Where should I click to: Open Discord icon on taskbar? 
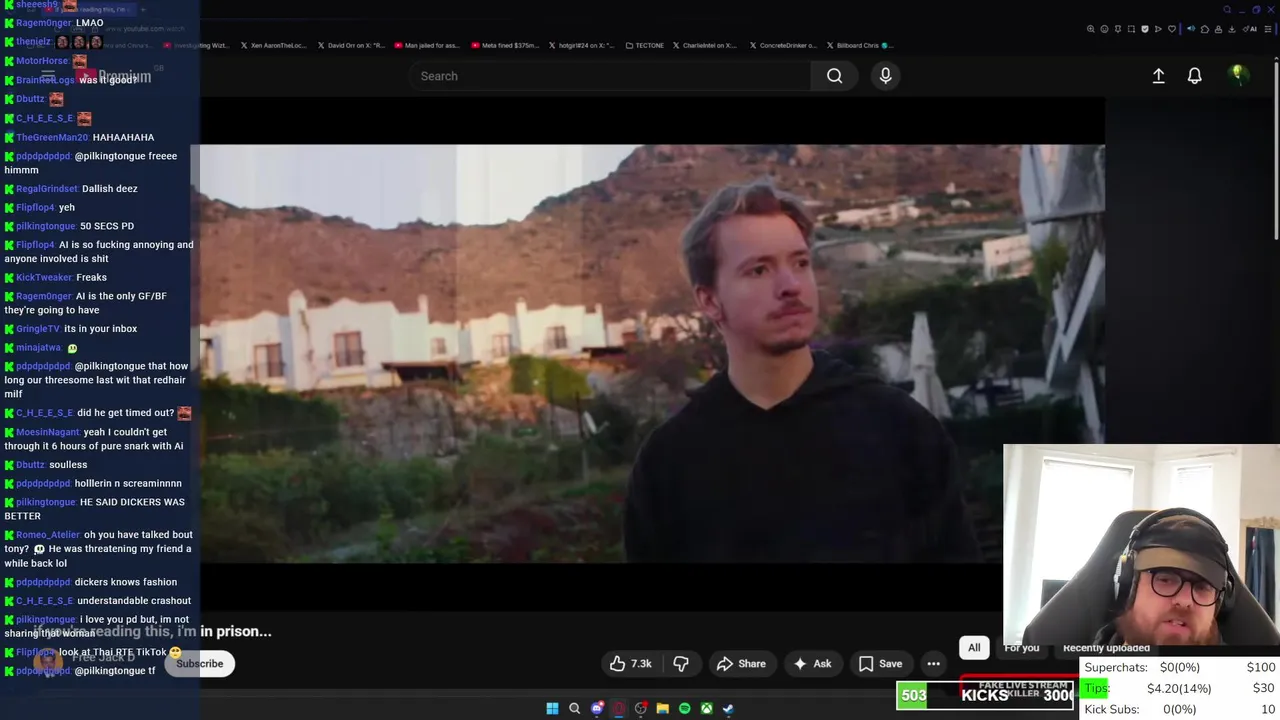pyautogui.click(x=597, y=709)
